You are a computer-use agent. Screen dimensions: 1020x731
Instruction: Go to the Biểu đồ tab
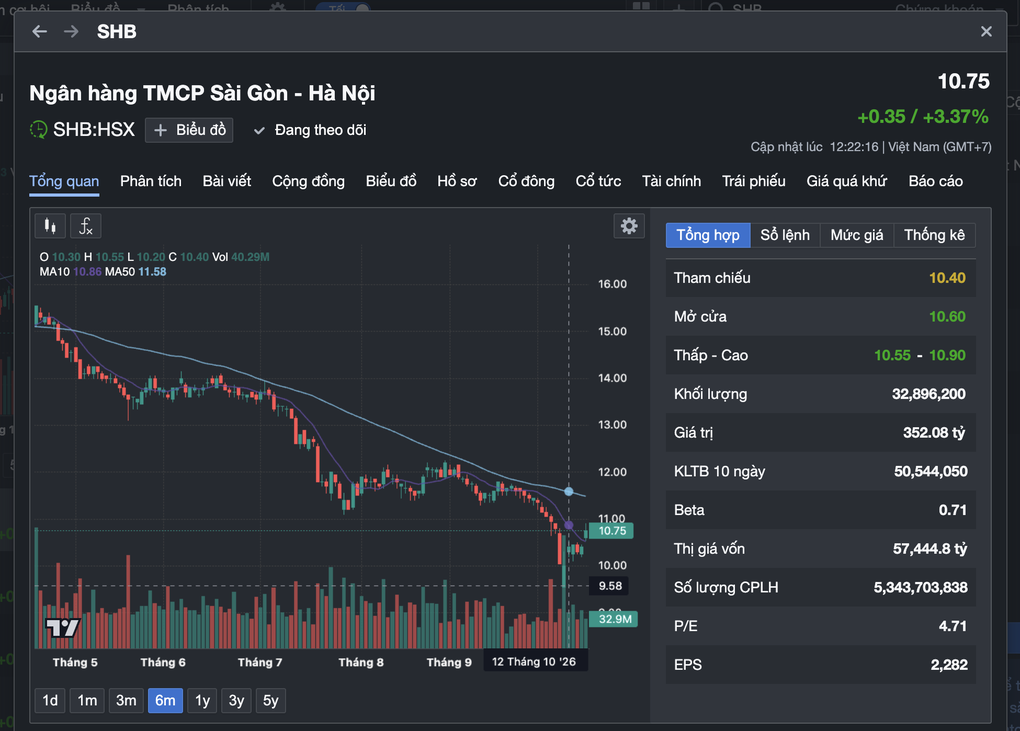[x=391, y=181]
